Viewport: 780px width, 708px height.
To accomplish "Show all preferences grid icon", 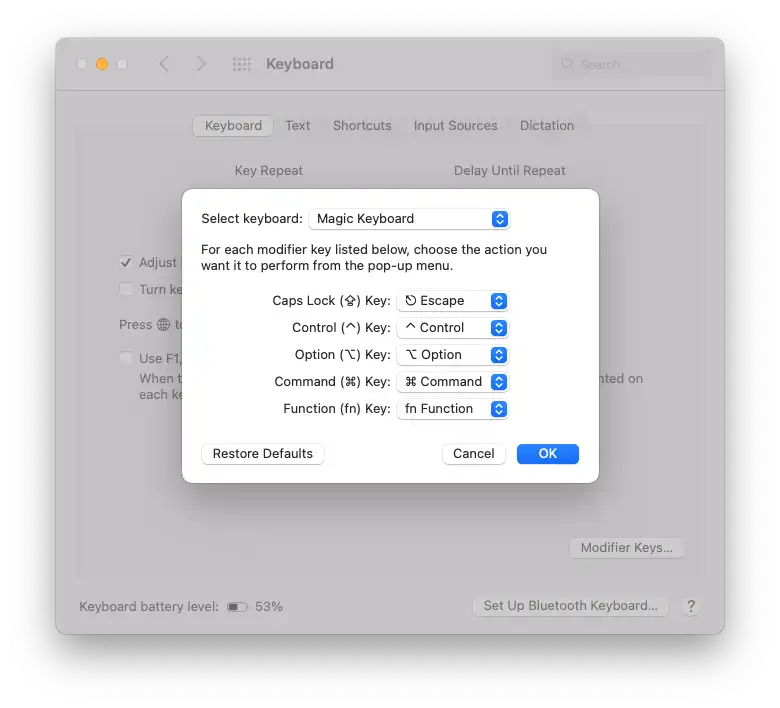I will pos(242,64).
